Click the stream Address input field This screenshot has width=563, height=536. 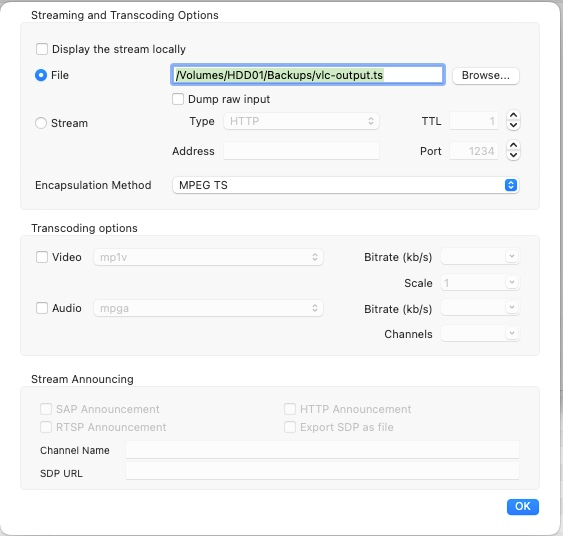(x=301, y=151)
